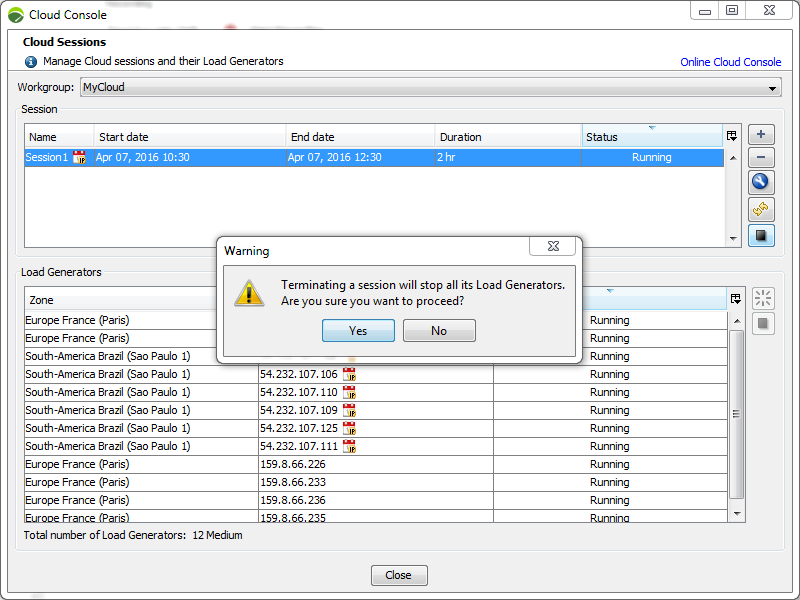
Task: Click the Close button at the bottom
Action: [399, 575]
